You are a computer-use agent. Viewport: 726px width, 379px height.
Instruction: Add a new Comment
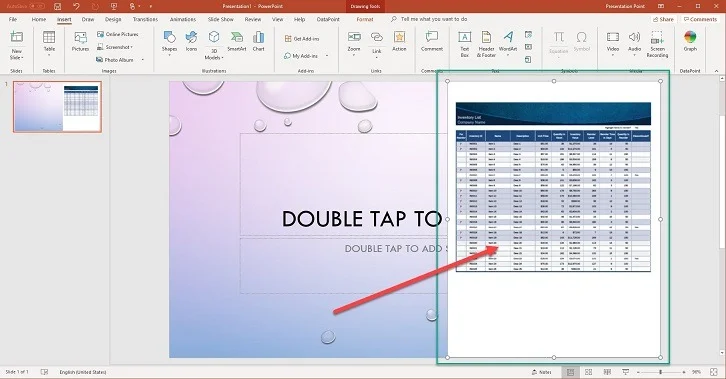432,42
